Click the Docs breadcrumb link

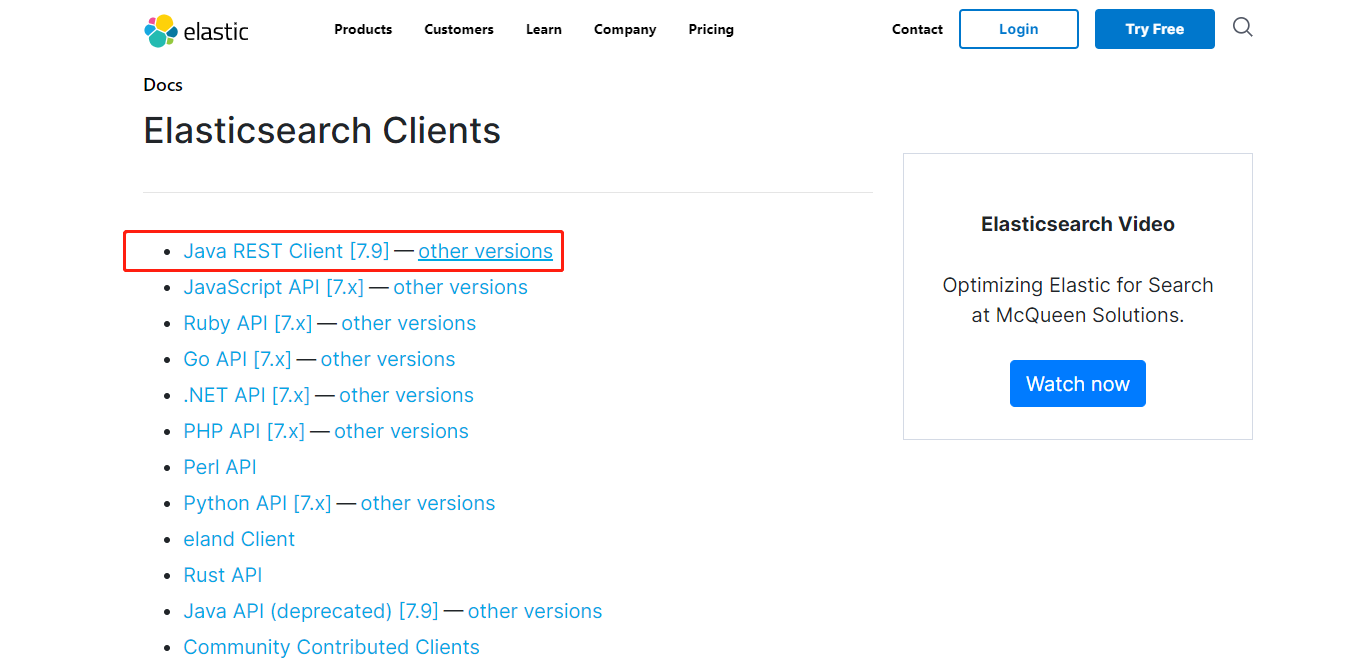click(x=163, y=85)
